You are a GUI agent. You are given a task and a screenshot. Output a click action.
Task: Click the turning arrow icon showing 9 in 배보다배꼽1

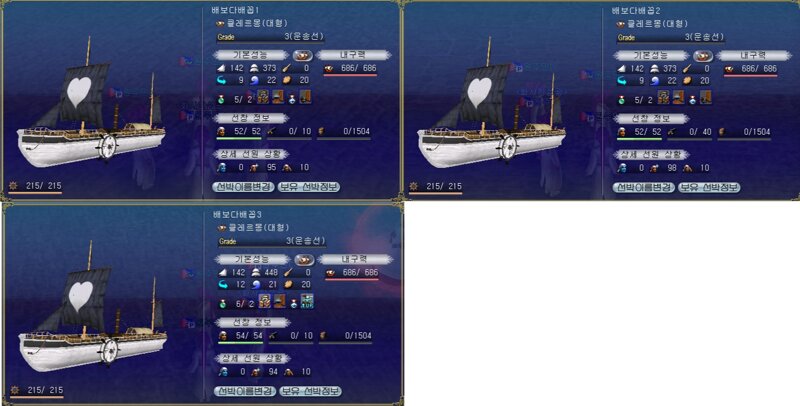click(221, 81)
